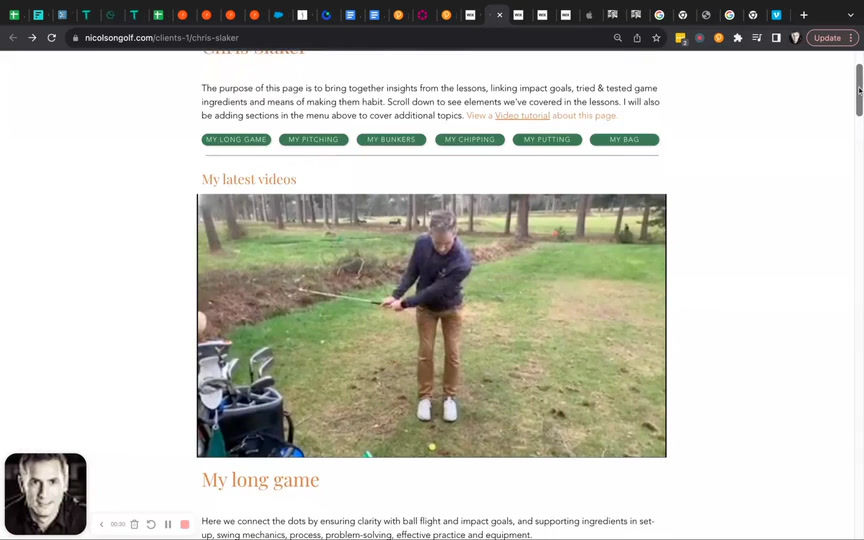Collapse the recorder controls with the chevron
The height and width of the screenshot is (540, 864).
click(101, 524)
